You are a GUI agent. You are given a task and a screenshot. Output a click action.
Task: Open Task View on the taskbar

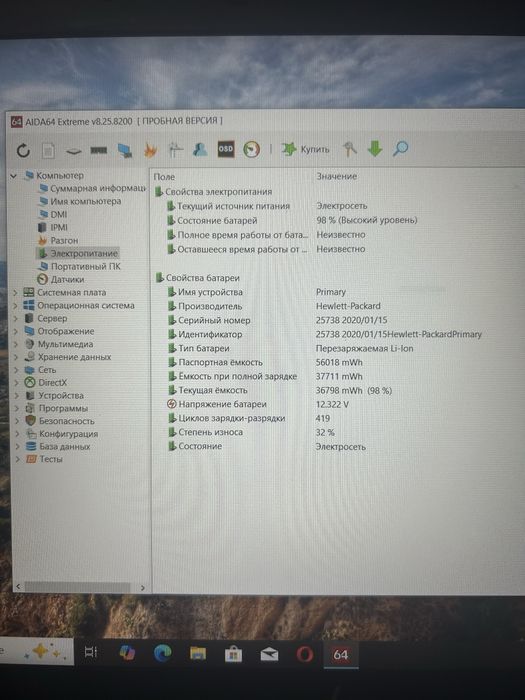91,652
